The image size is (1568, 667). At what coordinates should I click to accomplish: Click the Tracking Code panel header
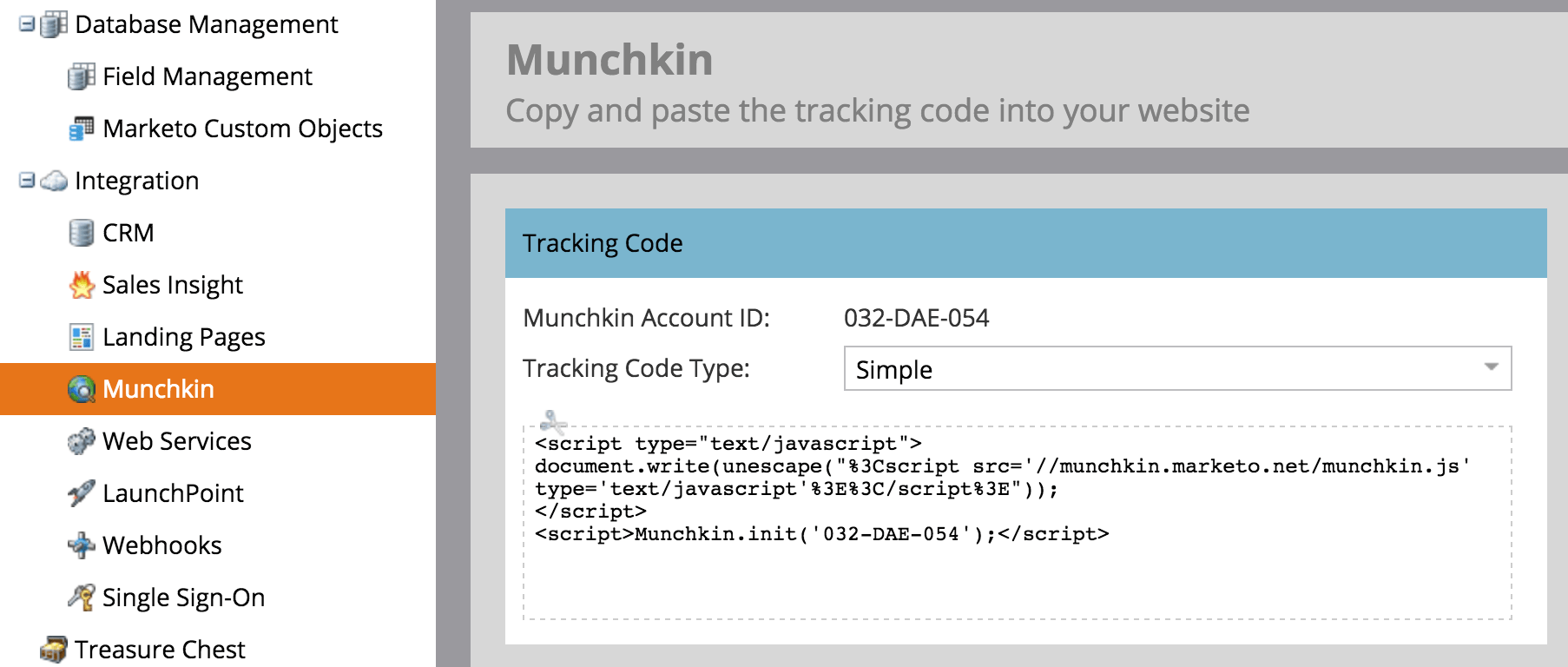(1026, 243)
